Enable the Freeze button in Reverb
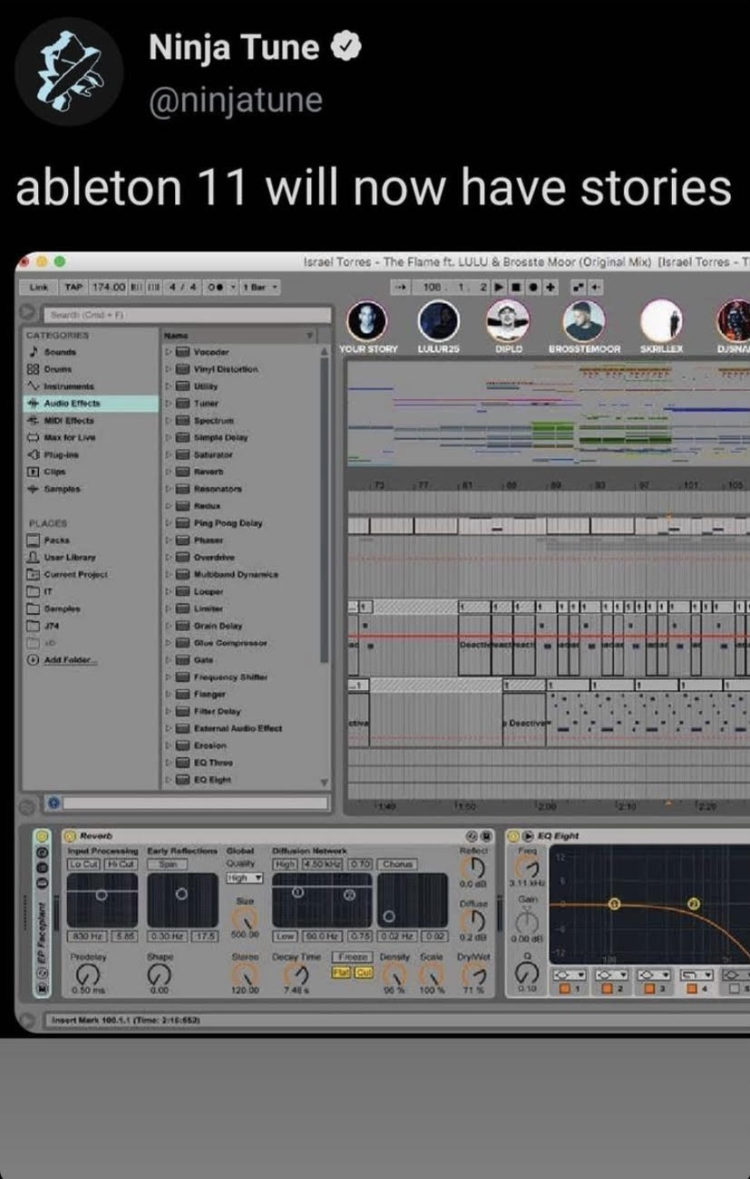The width and height of the screenshot is (750, 1179). point(351,957)
